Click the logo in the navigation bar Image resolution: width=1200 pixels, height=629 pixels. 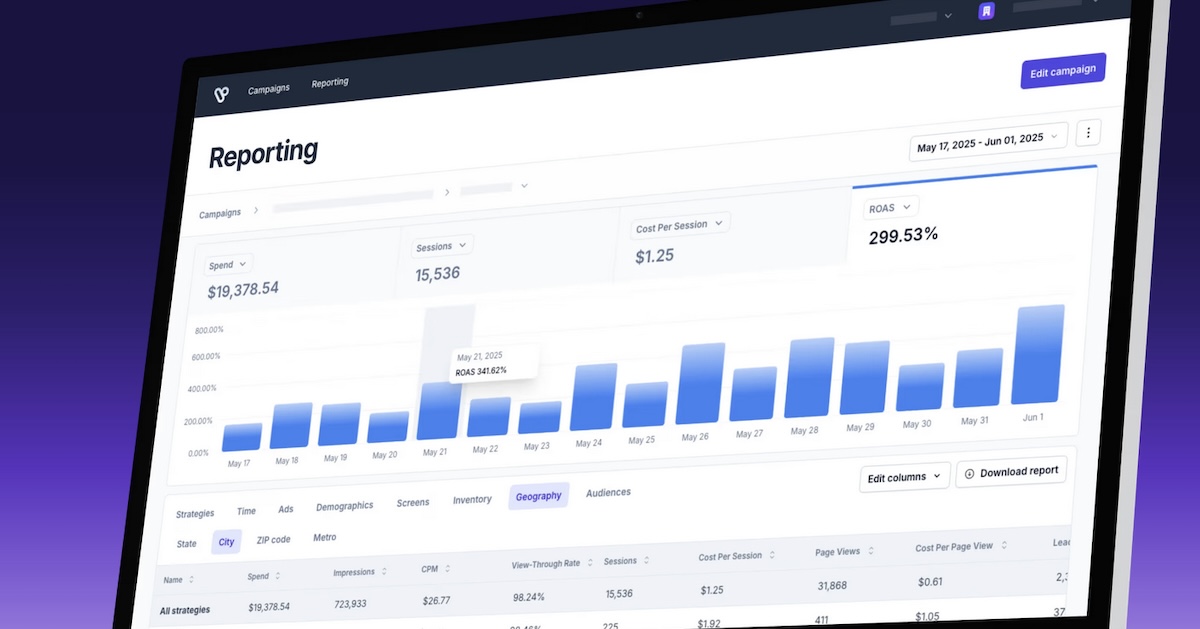222,93
